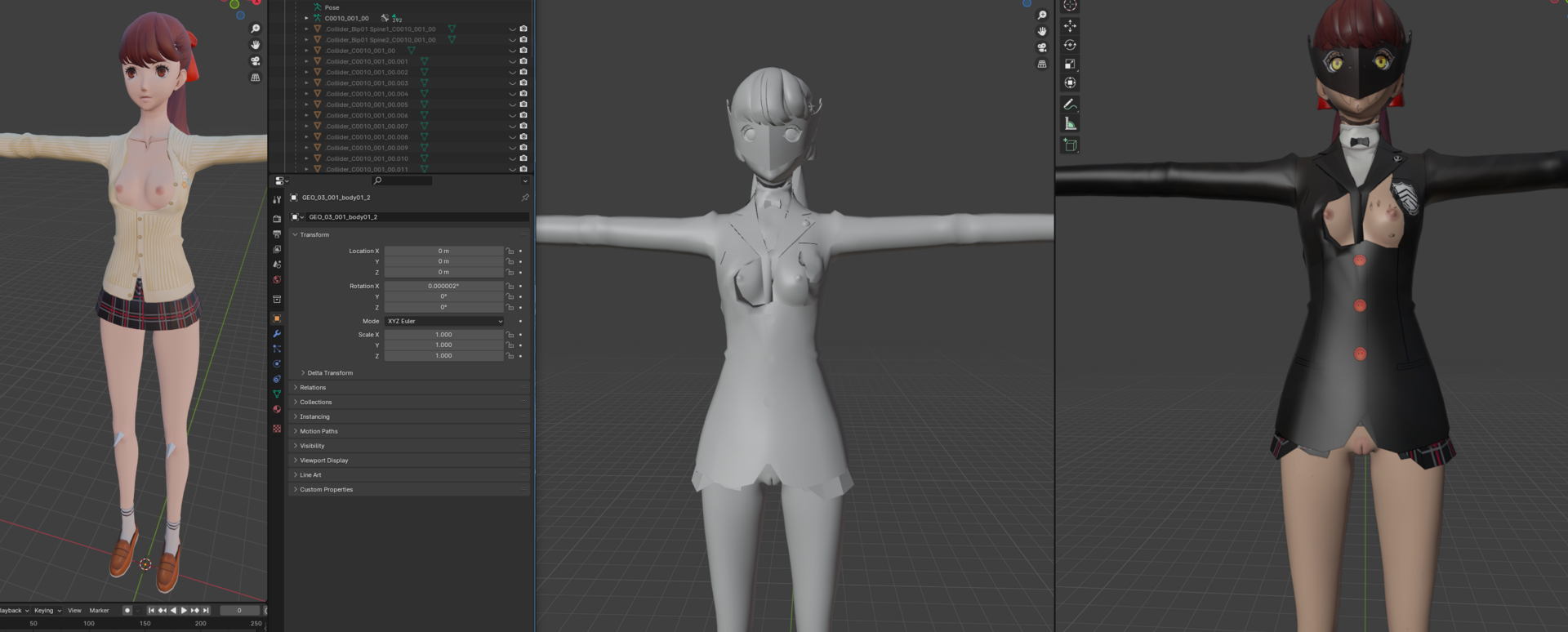Switch perspective/orthographic in the left viewport
Image resolution: width=1568 pixels, height=632 pixels.
pyautogui.click(x=256, y=78)
